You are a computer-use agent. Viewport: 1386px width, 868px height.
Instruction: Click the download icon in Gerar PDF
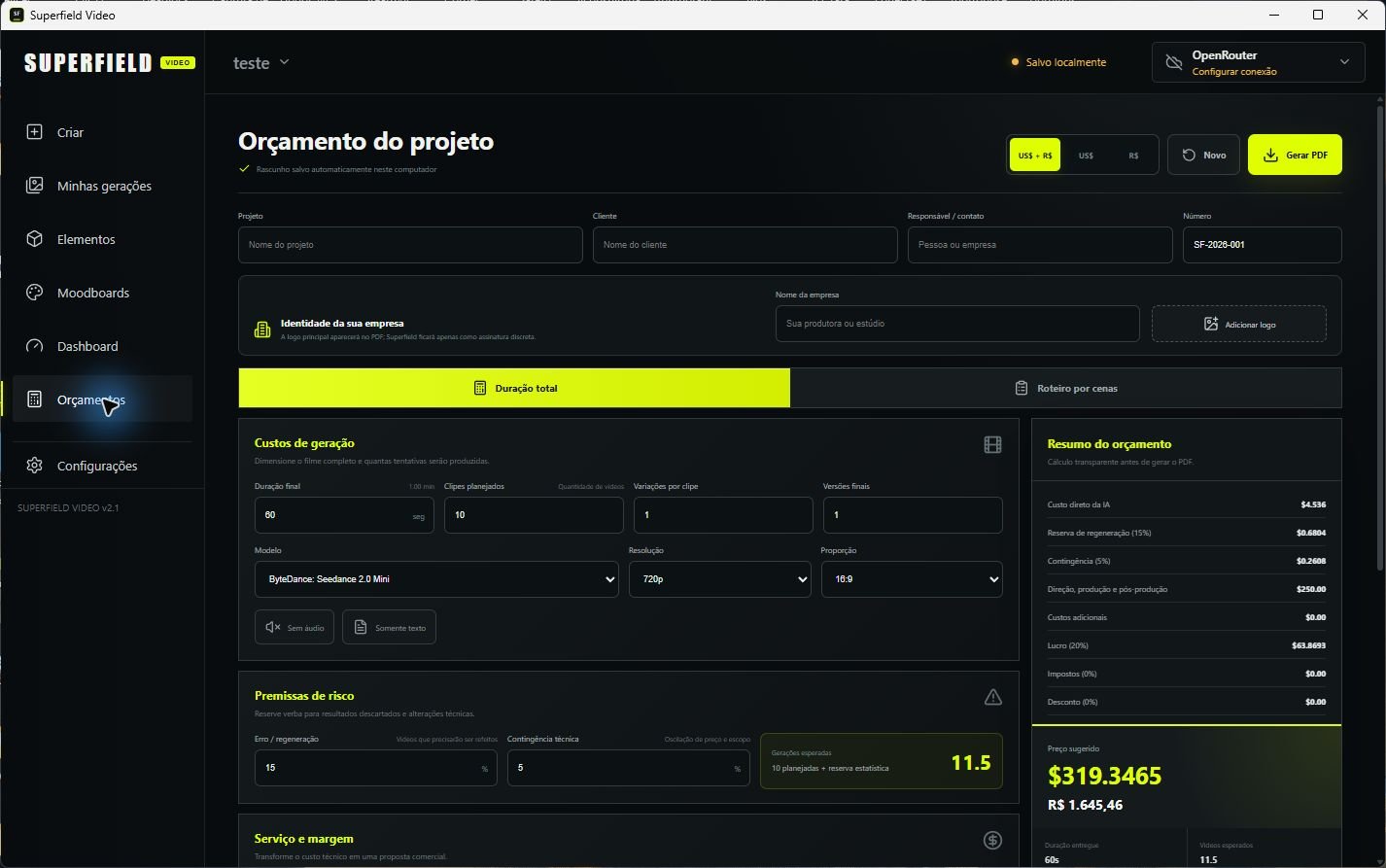(1270, 155)
